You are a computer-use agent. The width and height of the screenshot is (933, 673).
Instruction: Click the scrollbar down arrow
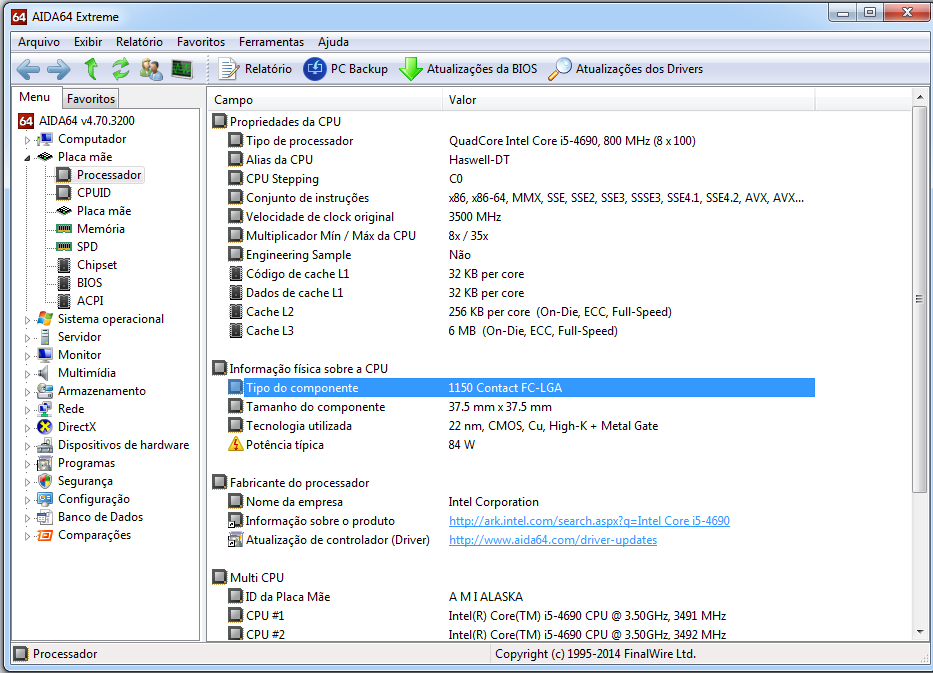click(919, 633)
